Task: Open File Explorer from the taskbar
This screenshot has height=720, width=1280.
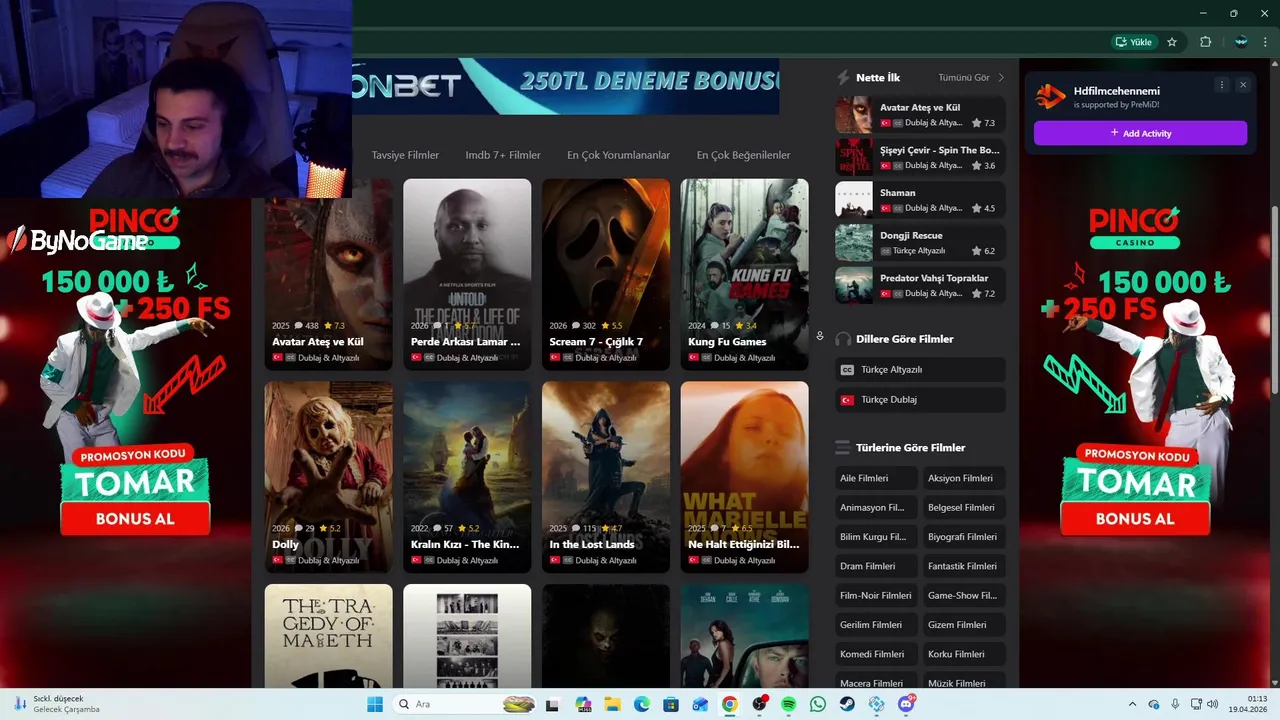Action: [x=612, y=704]
